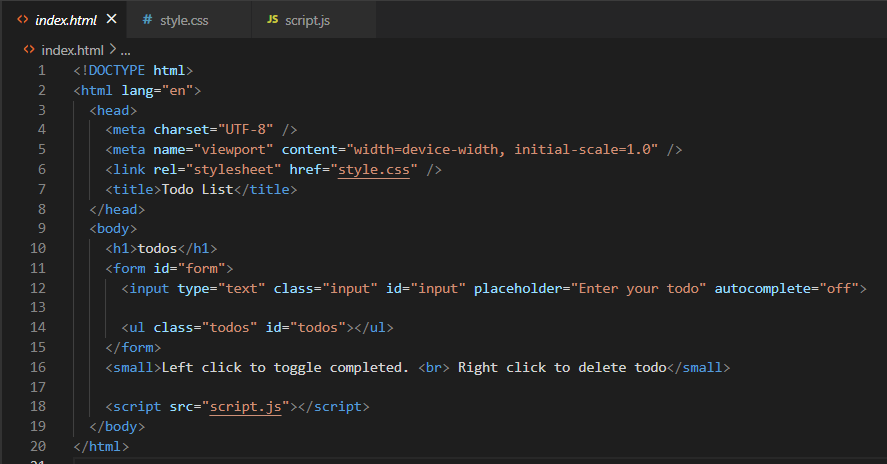The height and width of the screenshot is (464, 887).
Task: Click the id="input" attribute on line 12
Action: click(x=426, y=289)
